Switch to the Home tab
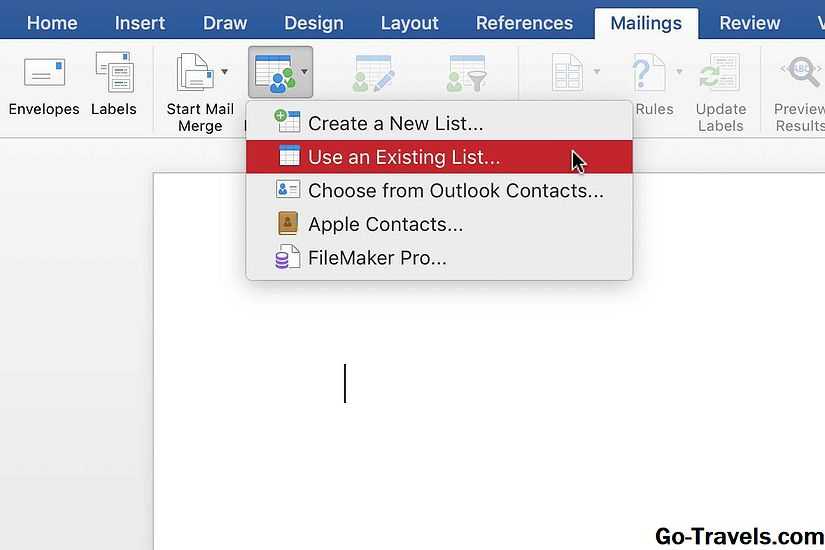The image size is (825, 550). [x=54, y=23]
